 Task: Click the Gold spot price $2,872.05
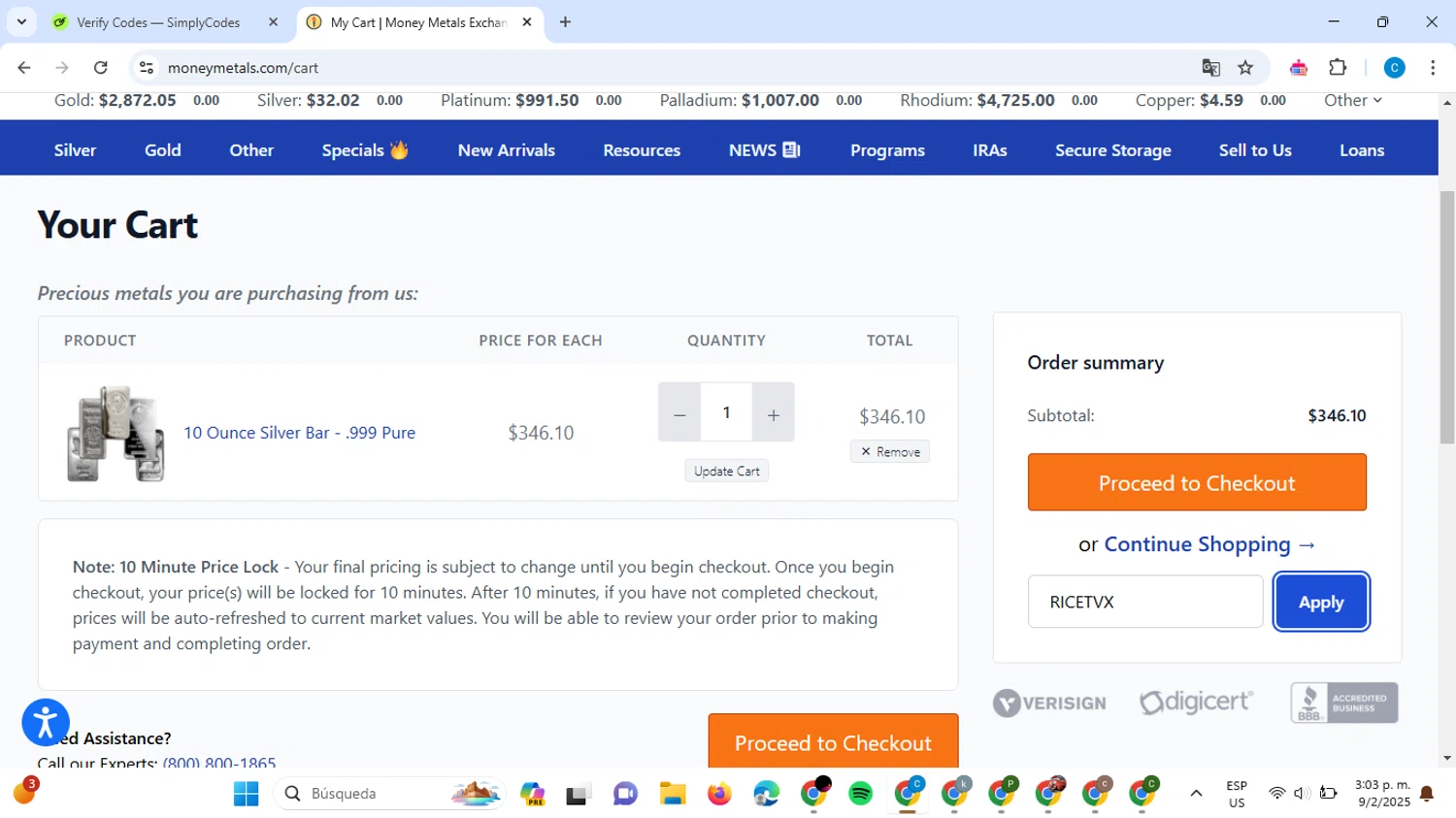pyautogui.click(x=137, y=100)
